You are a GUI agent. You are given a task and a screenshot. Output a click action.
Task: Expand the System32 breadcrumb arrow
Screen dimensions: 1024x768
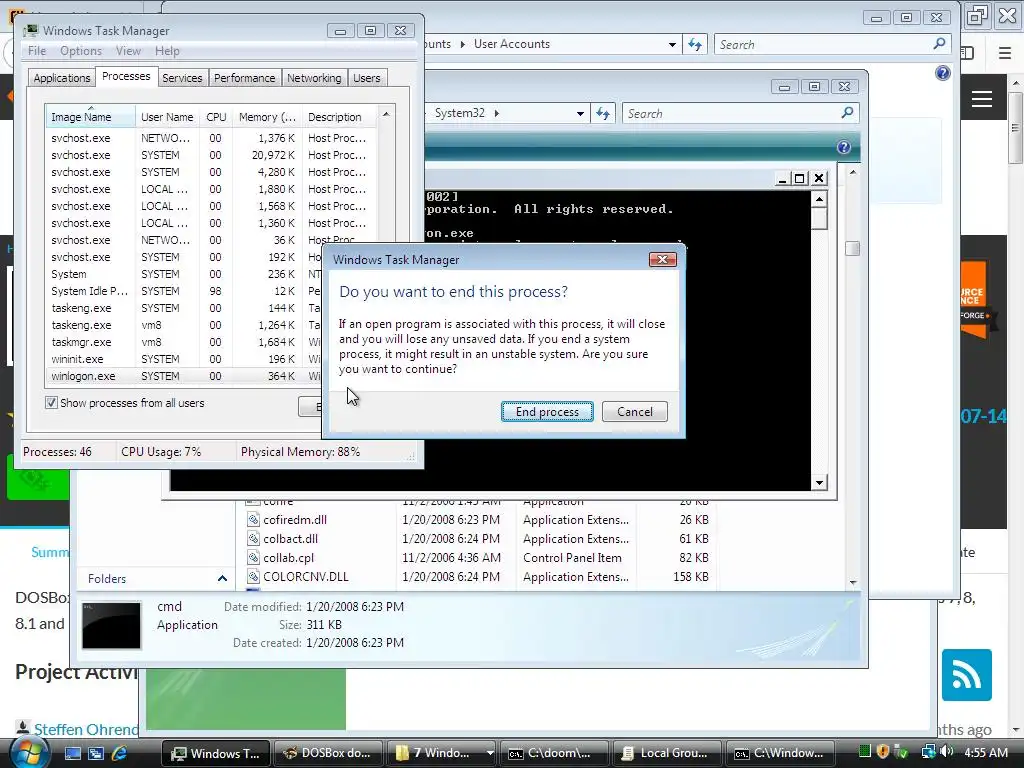(x=497, y=114)
